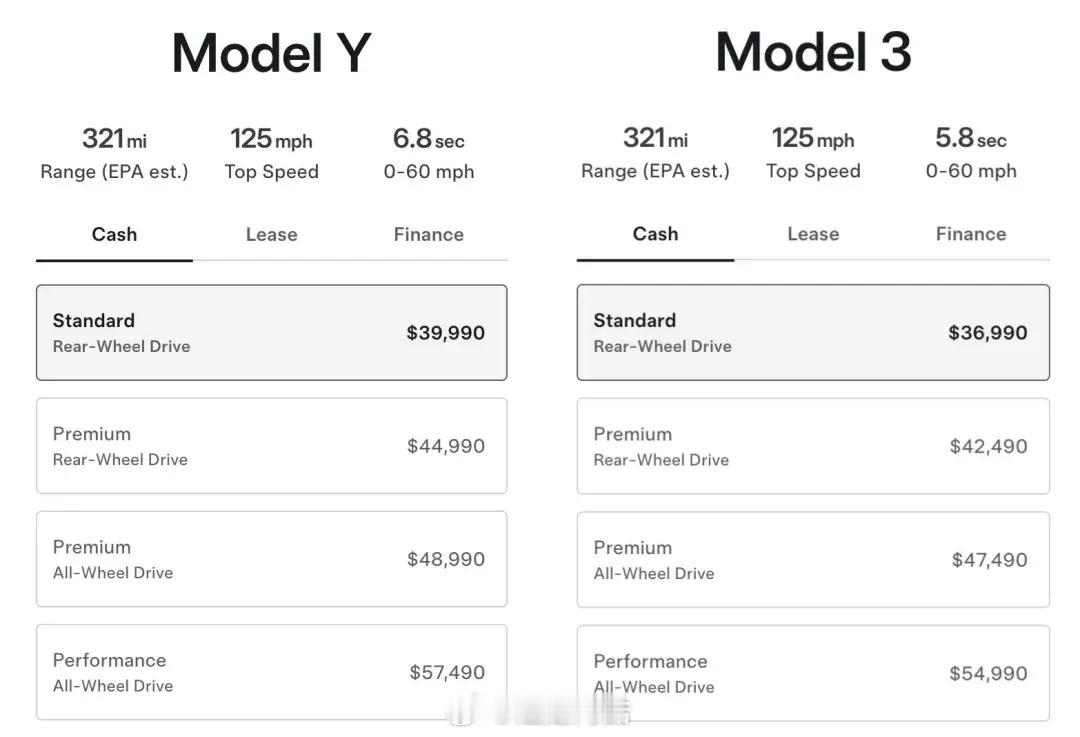
Task: Select Model Y Premium All-Wheel Drive at $48,990
Action: click(271, 559)
